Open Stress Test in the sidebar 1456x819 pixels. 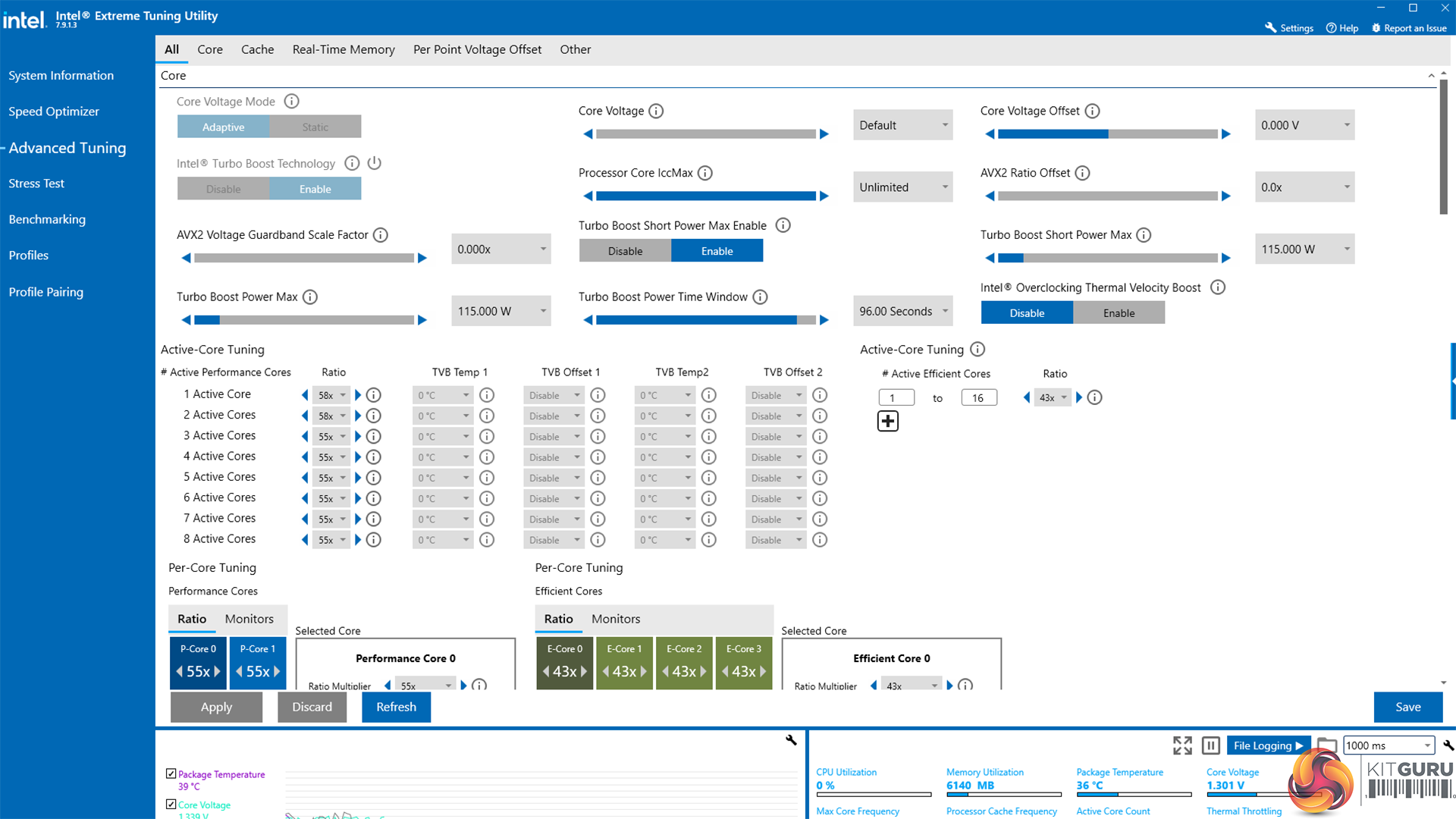tap(36, 184)
